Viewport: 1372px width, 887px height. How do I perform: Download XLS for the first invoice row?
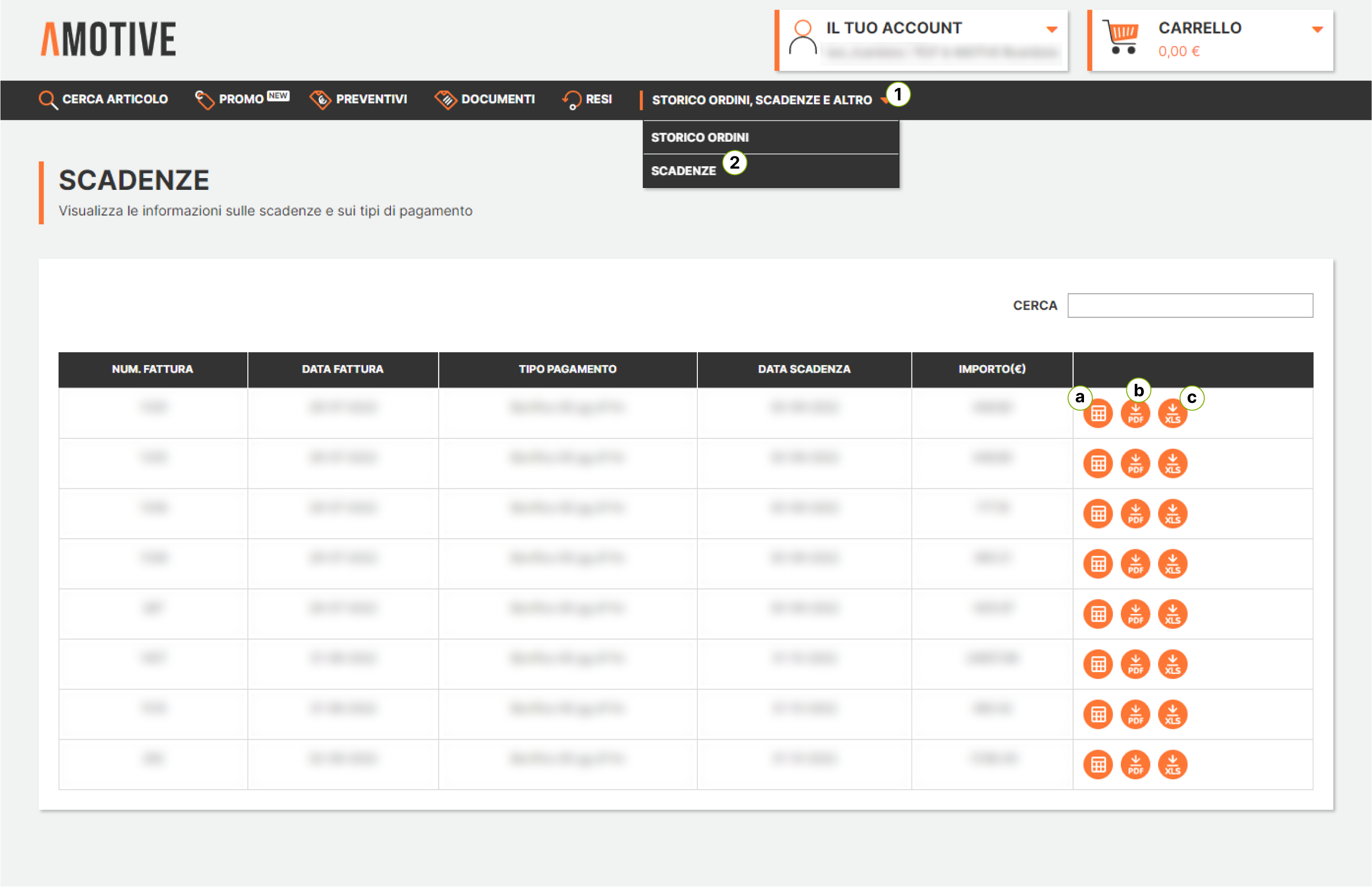(1172, 414)
